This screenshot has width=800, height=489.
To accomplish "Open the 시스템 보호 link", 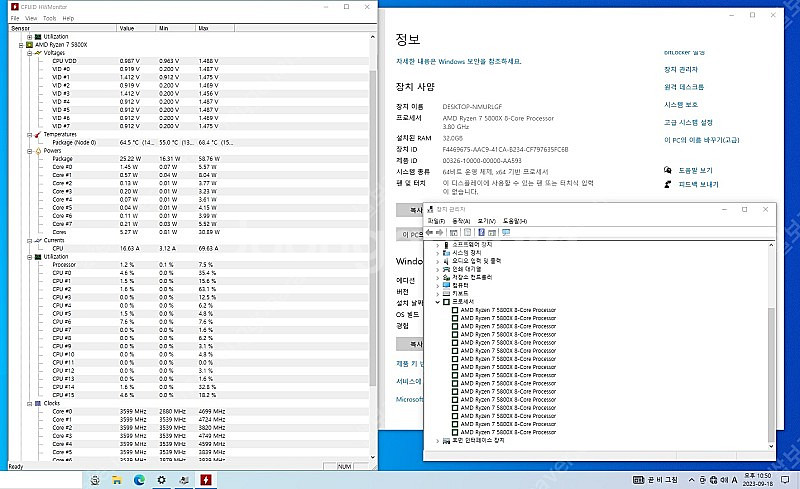I will 681,105.
